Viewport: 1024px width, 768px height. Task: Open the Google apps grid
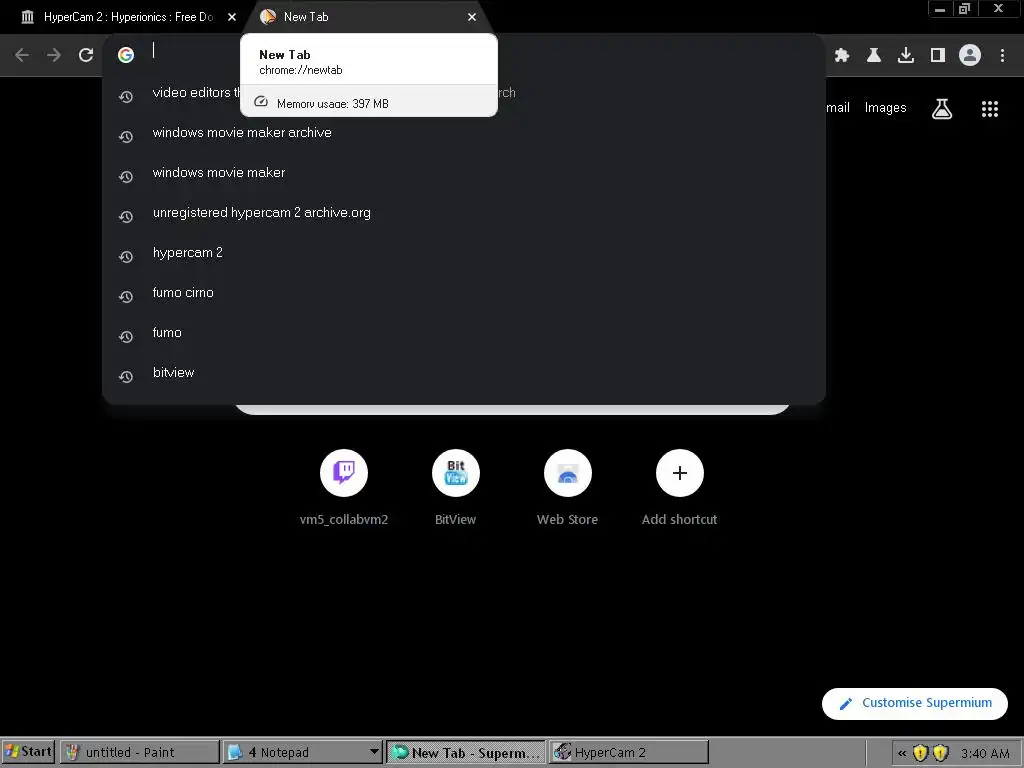click(990, 108)
